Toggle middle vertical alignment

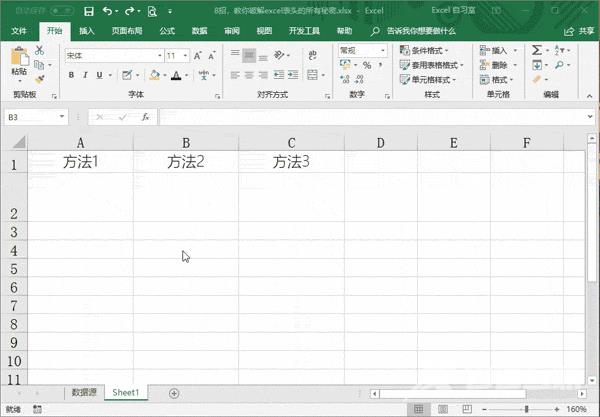point(249,56)
